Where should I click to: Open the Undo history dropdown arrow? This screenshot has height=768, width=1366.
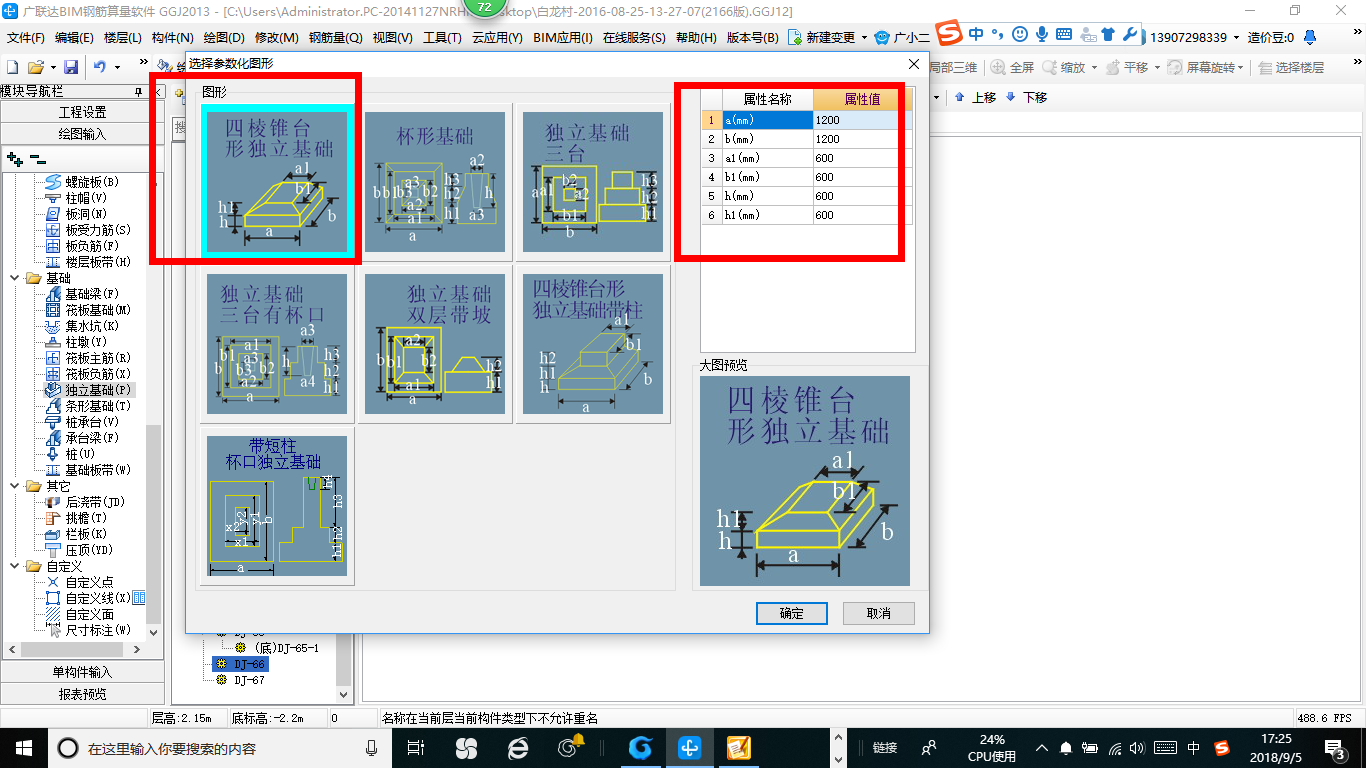pos(117,67)
